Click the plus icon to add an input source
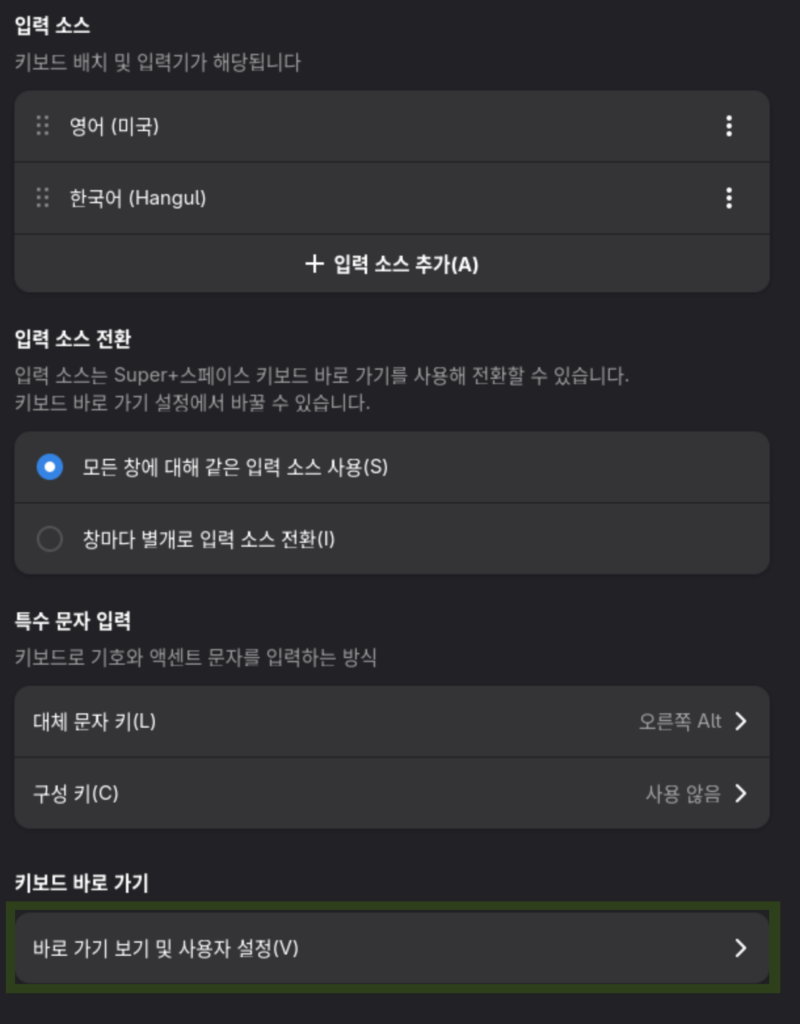The image size is (800, 1024). pyautogui.click(x=314, y=264)
